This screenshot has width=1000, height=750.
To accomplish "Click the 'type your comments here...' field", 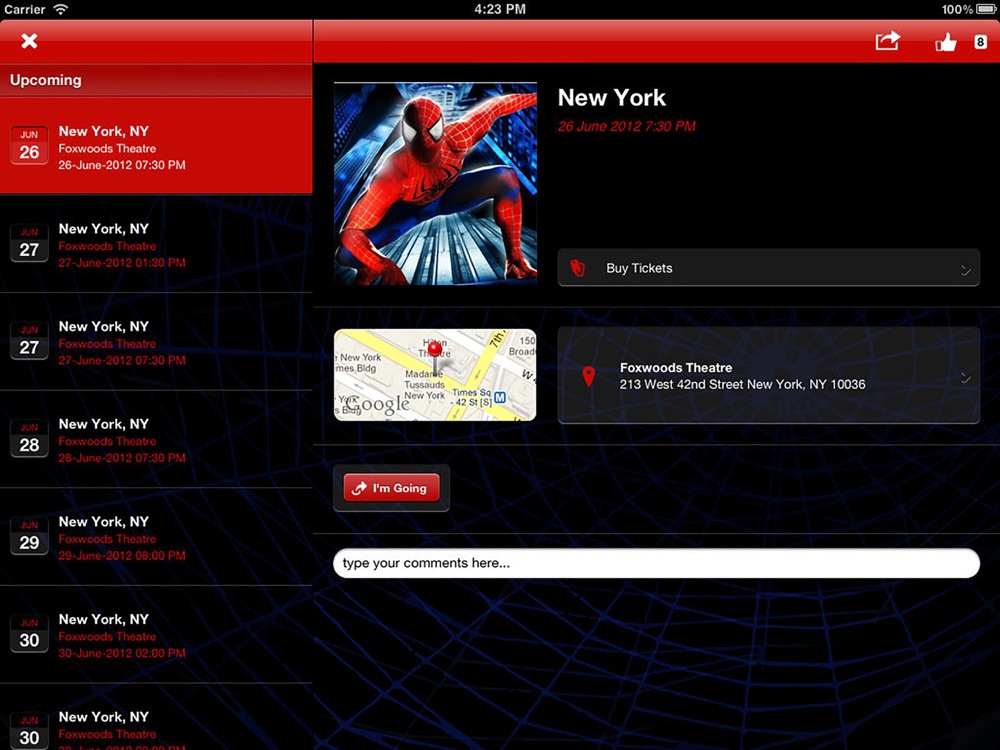I will pos(656,563).
